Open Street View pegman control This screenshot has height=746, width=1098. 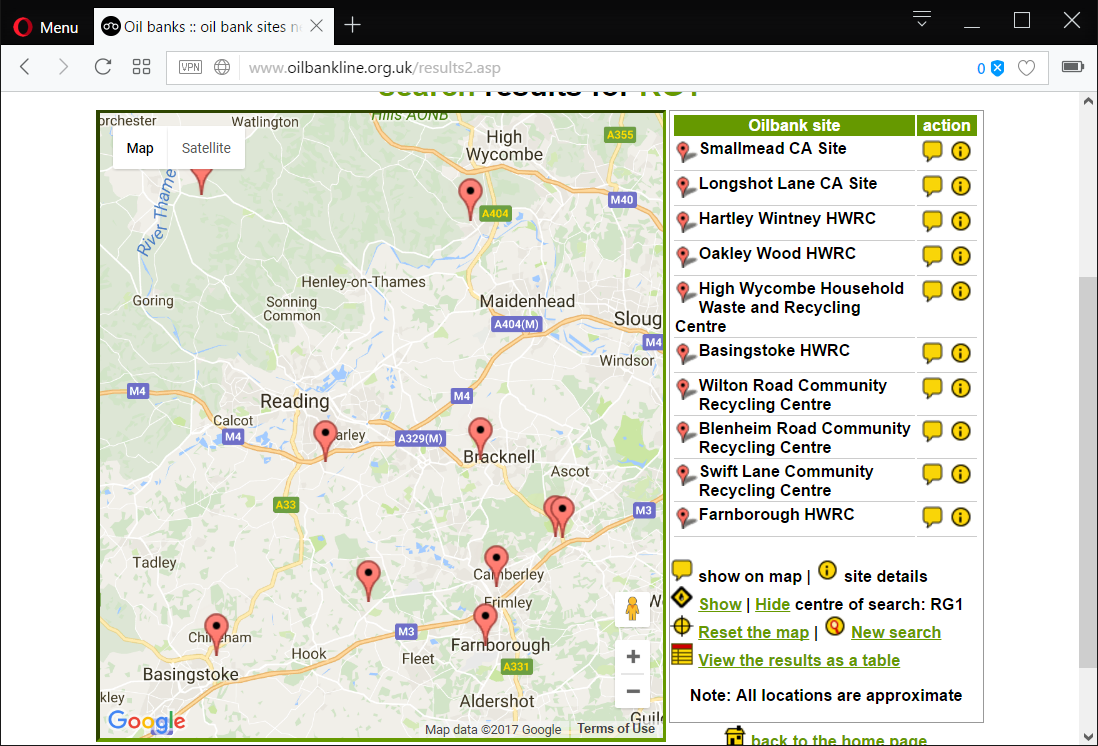pyautogui.click(x=632, y=609)
